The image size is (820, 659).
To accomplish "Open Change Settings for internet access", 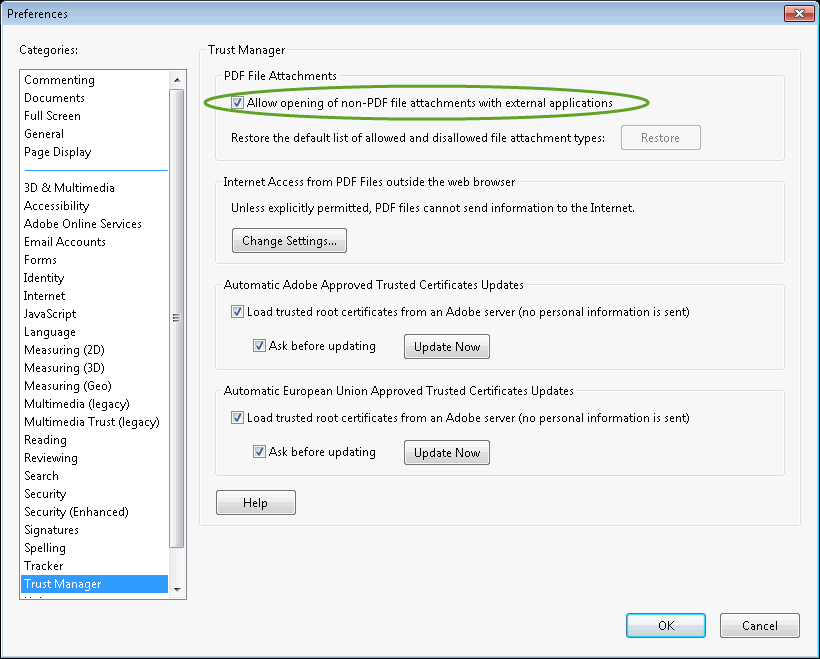I will point(288,240).
